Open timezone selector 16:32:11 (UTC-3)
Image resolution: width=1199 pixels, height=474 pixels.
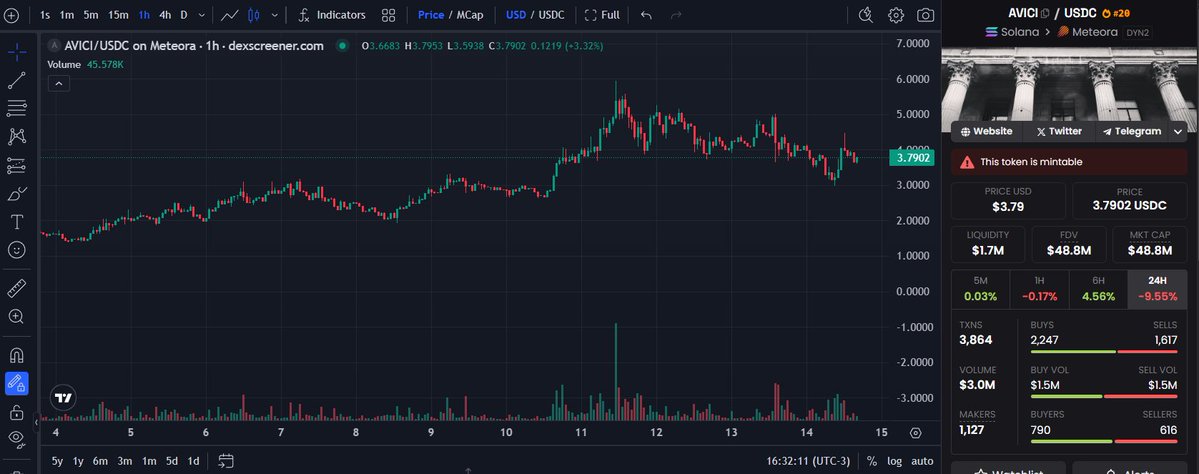[808, 461]
